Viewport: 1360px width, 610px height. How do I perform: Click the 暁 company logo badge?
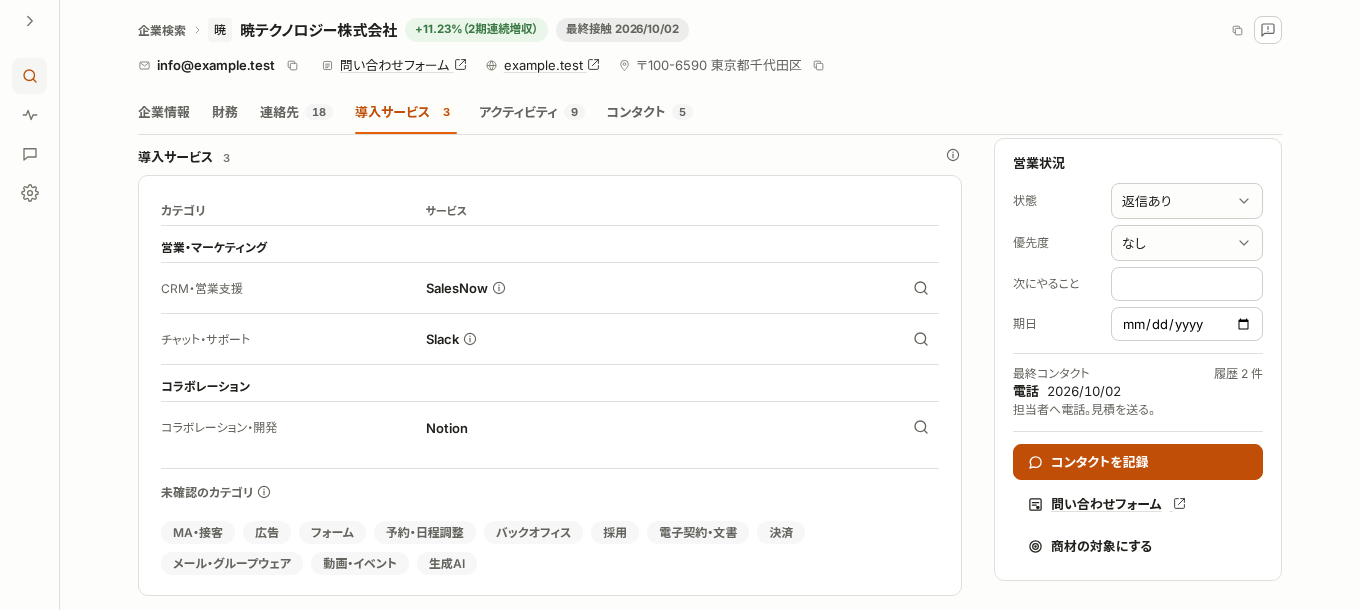coord(220,30)
